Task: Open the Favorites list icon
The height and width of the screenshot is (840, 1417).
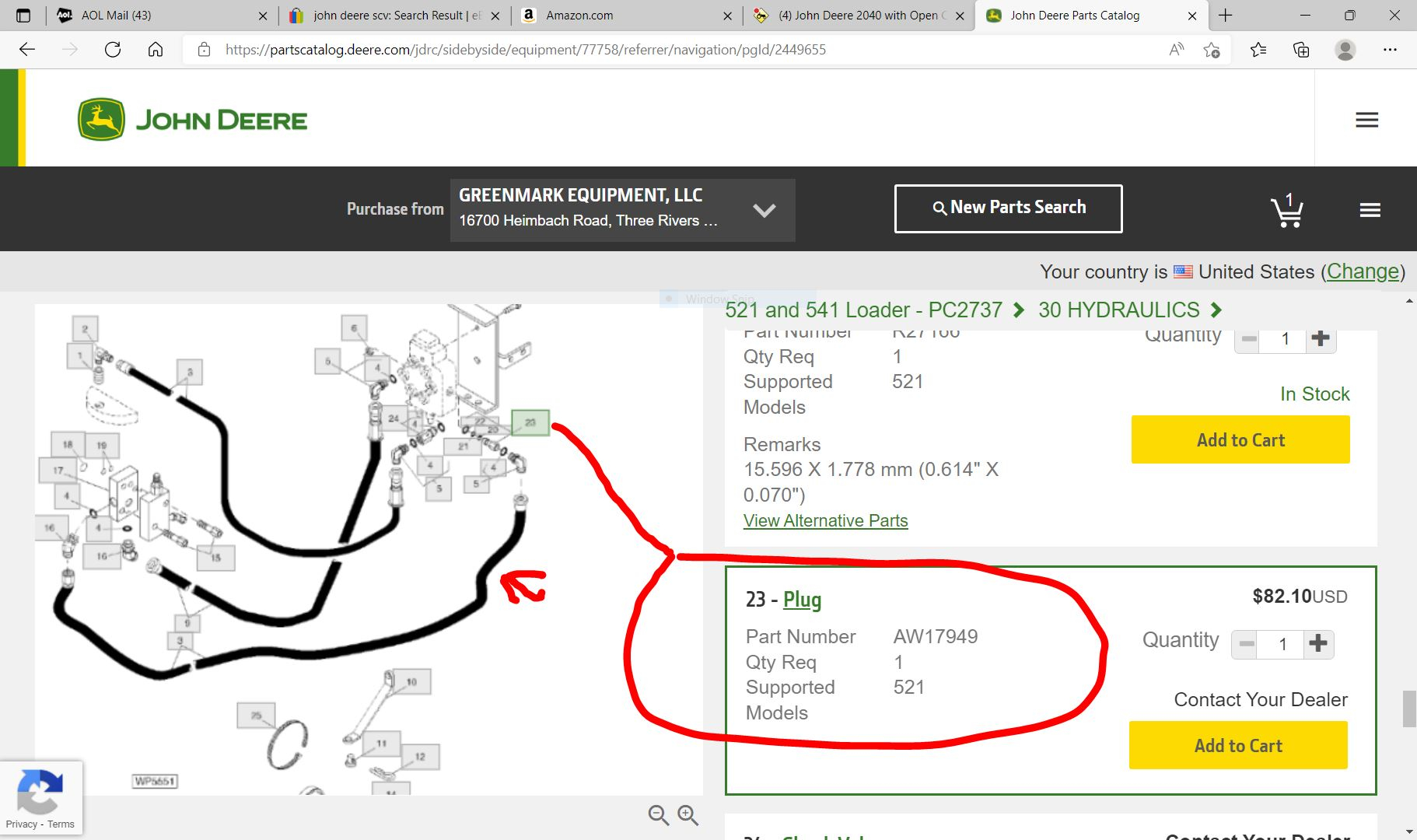Action: click(1258, 50)
